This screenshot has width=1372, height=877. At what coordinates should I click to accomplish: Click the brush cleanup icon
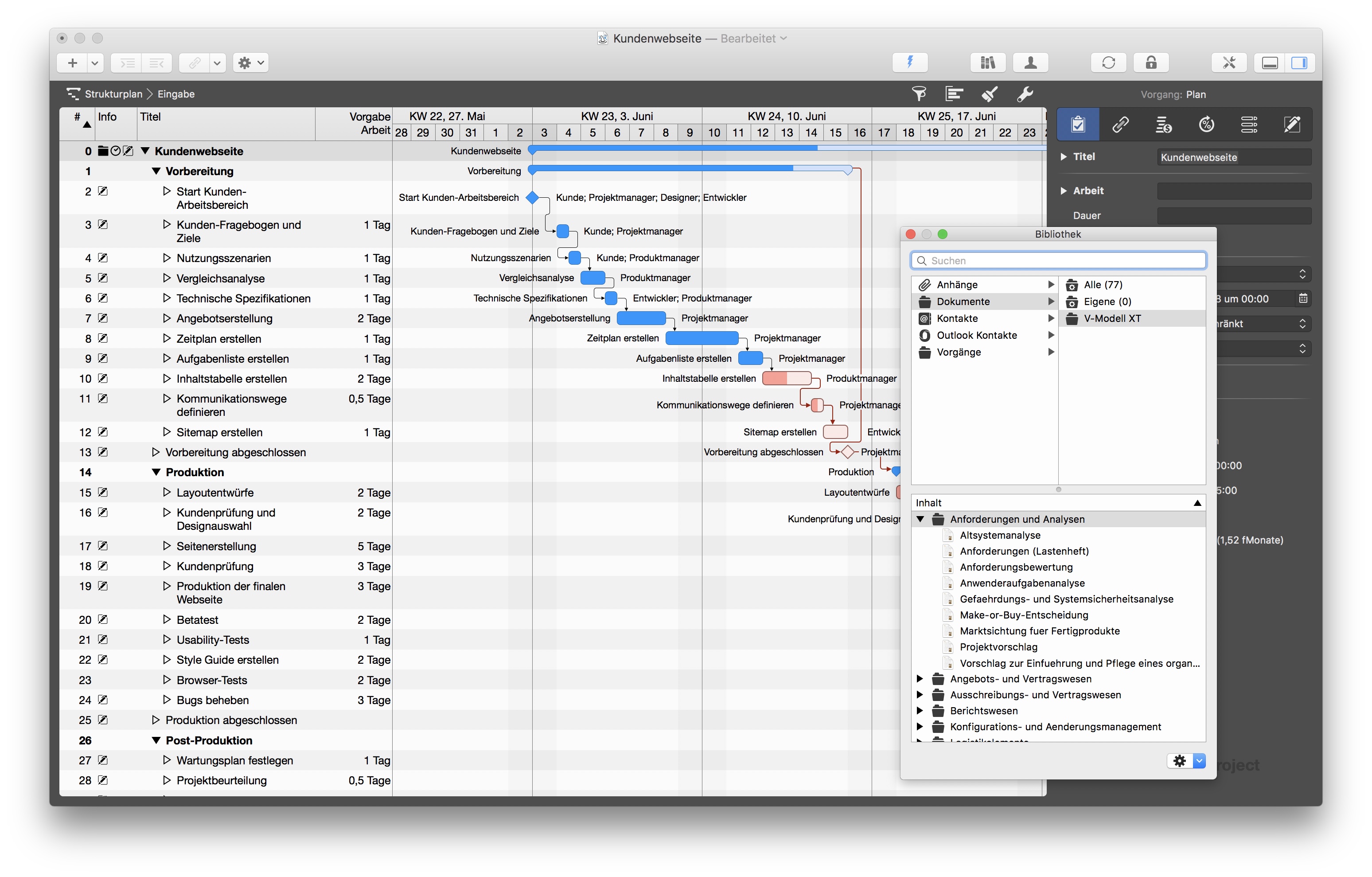[990, 94]
